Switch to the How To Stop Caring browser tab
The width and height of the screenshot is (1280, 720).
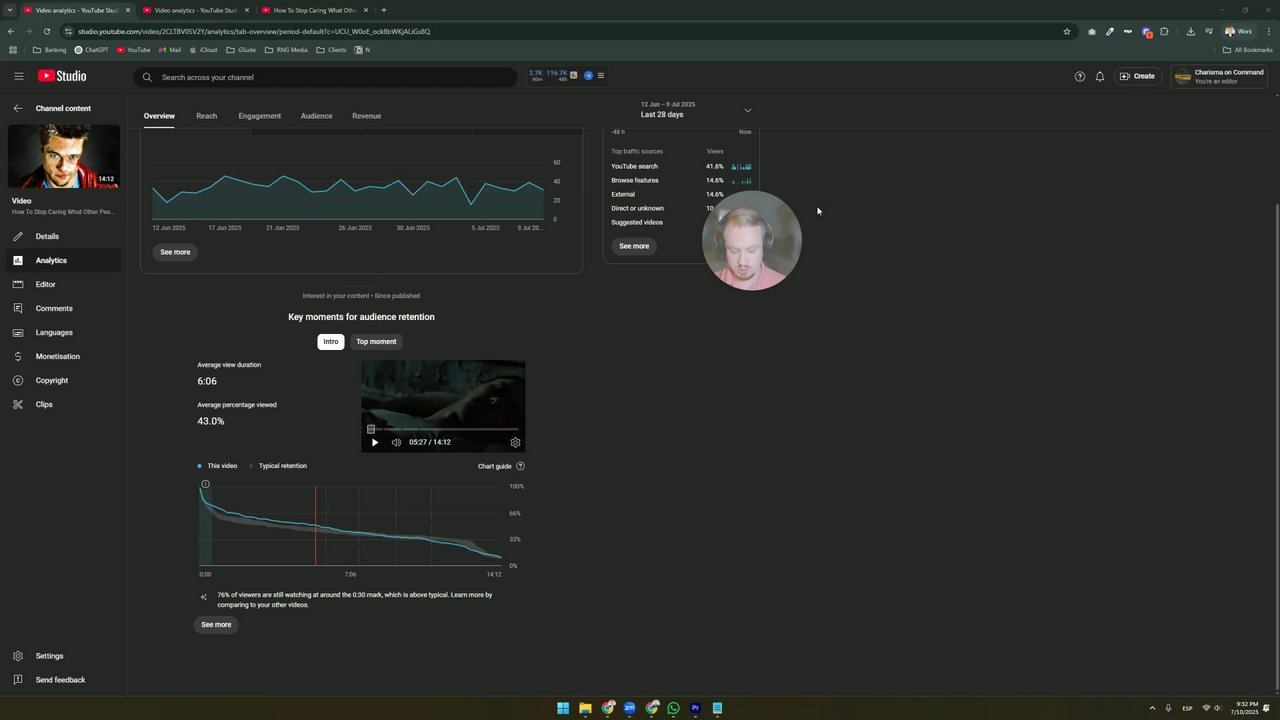(x=315, y=10)
